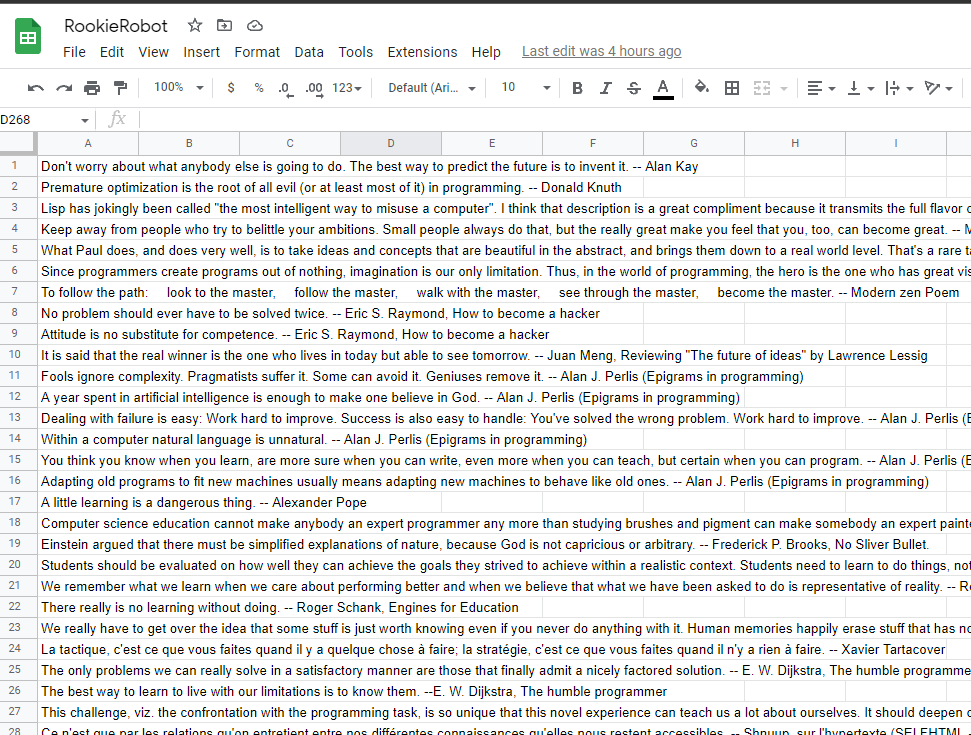Open more number formats 123 dropdown
This screenshot has width=971, height=735.
pos(347,88)
